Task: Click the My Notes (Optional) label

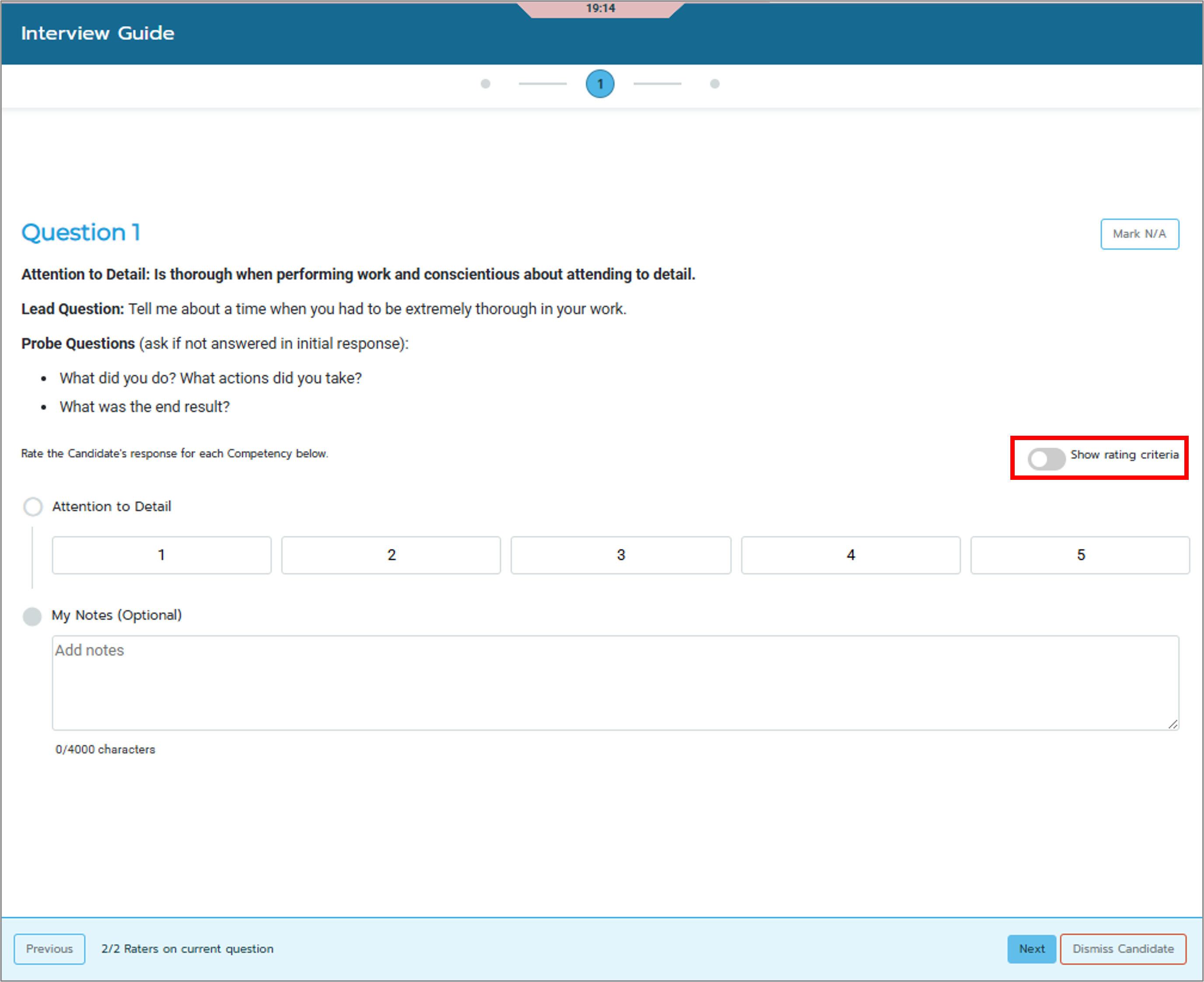Action: click(117, 615)
